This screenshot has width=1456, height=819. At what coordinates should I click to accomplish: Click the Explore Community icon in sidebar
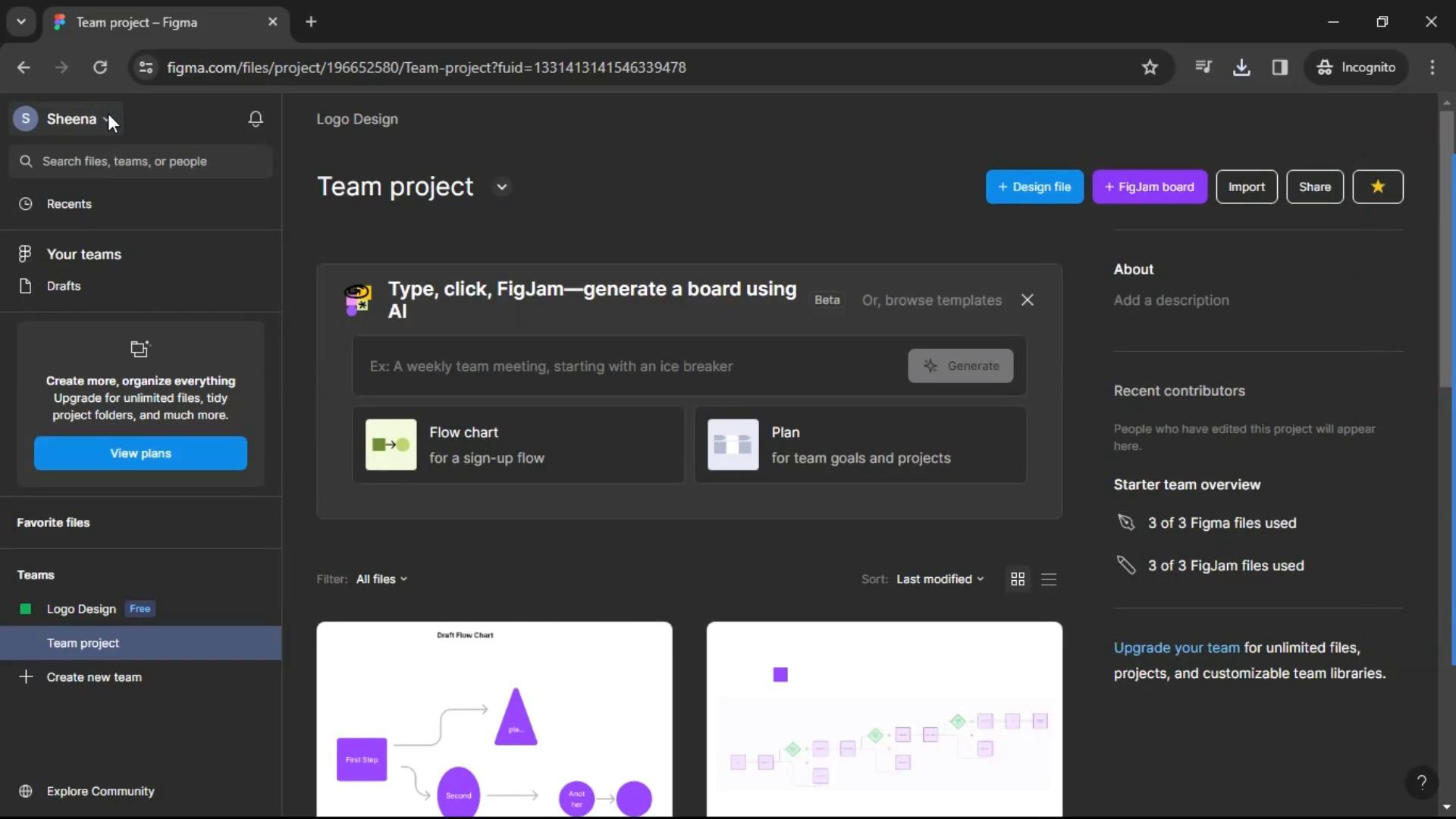point(25,791)
